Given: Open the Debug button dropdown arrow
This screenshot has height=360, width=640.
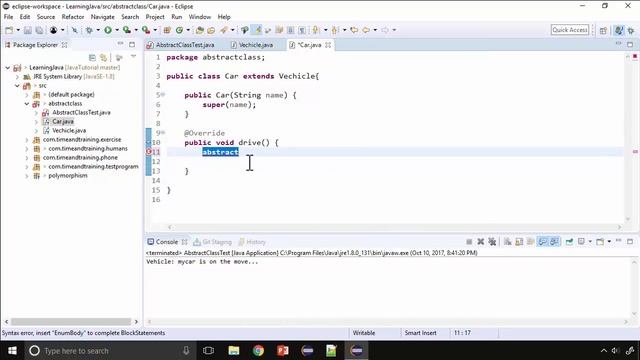Looking at the screenshot, I should point(98,30).
